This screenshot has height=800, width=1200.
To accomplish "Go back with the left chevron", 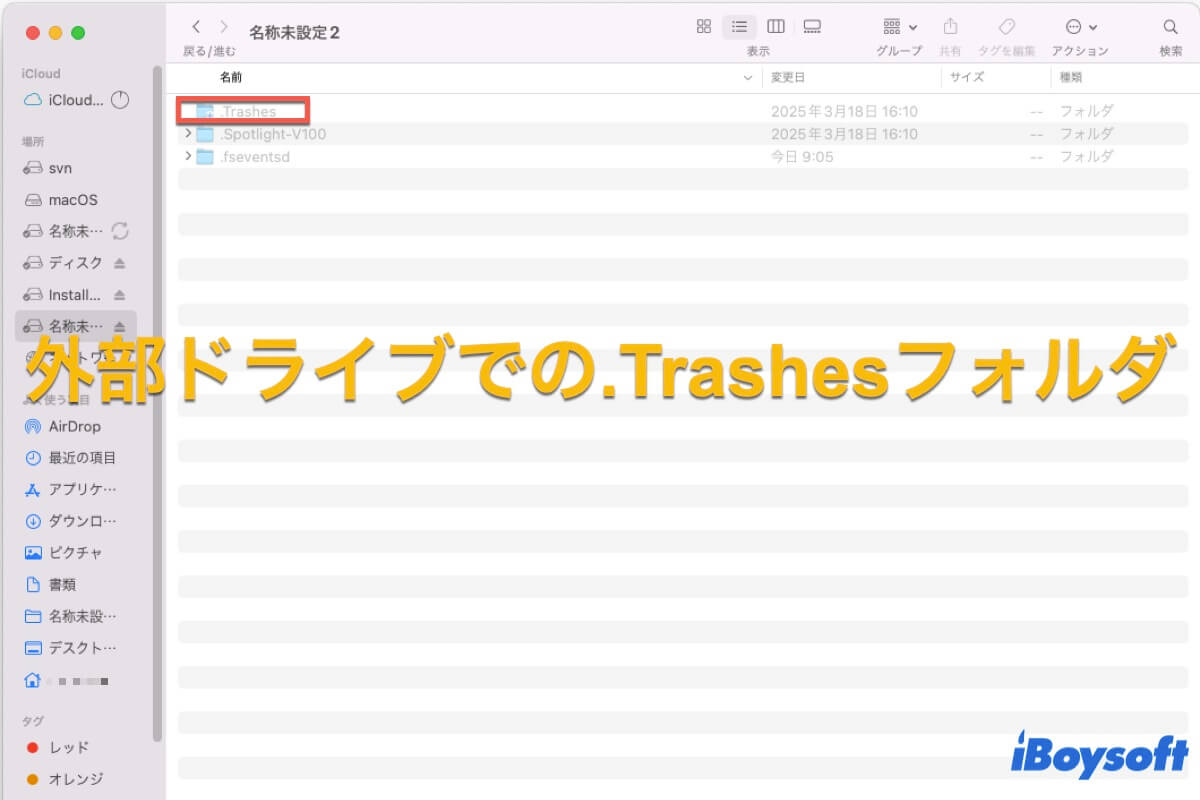I will 196,27.
